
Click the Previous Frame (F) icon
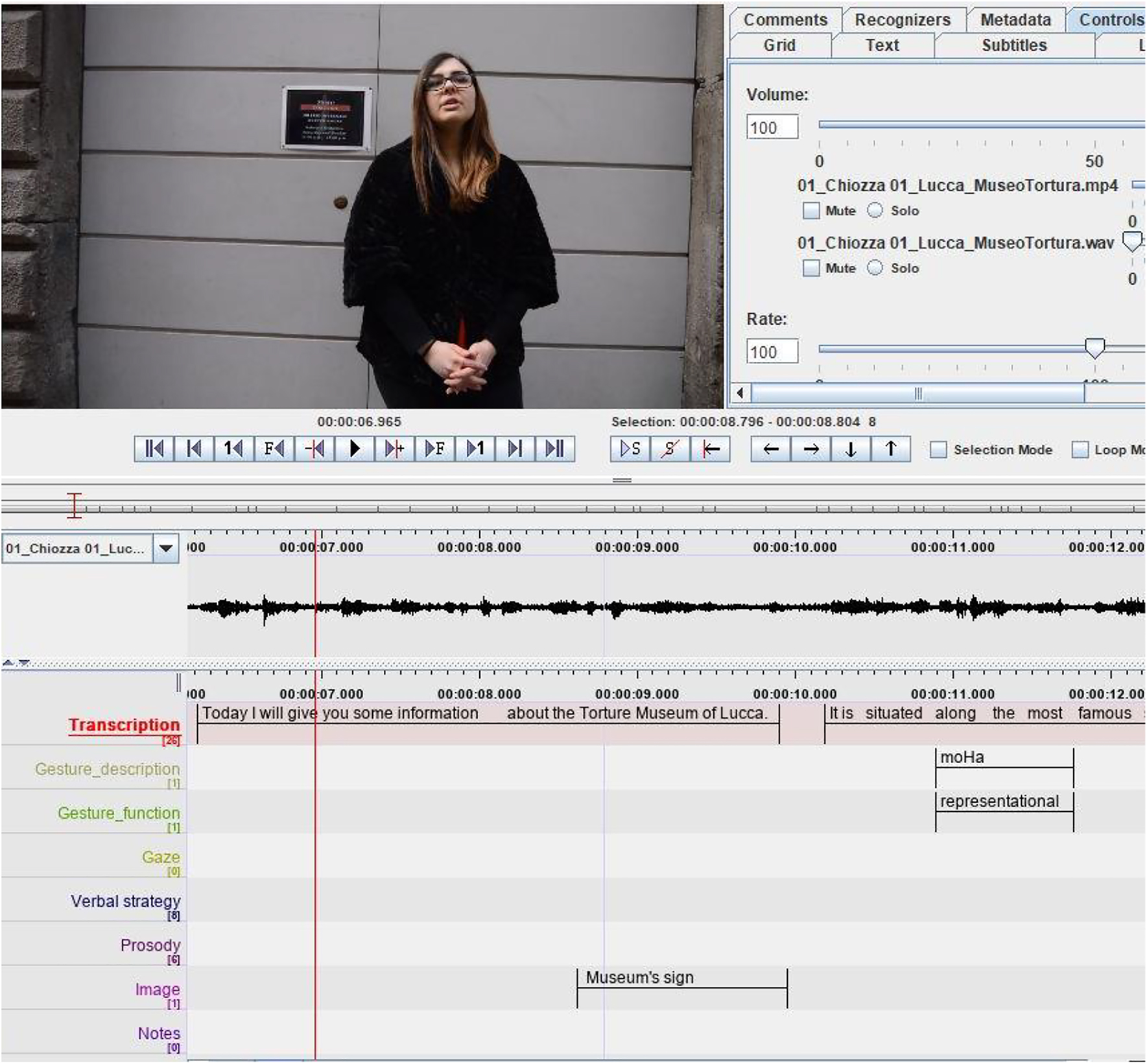[x=274, y=447]
